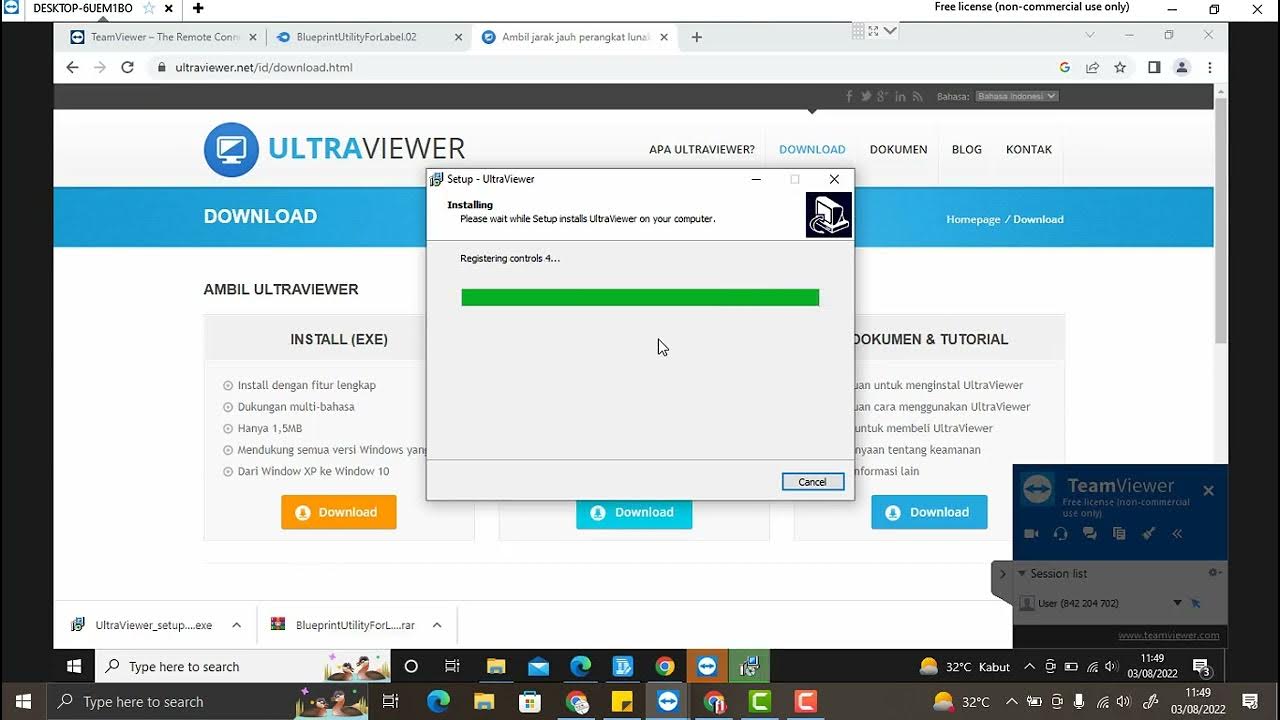Click the TeamViewer panel headset audio icon
The height and width of the screenshot is (720, 1280).
coord(1060,534)
